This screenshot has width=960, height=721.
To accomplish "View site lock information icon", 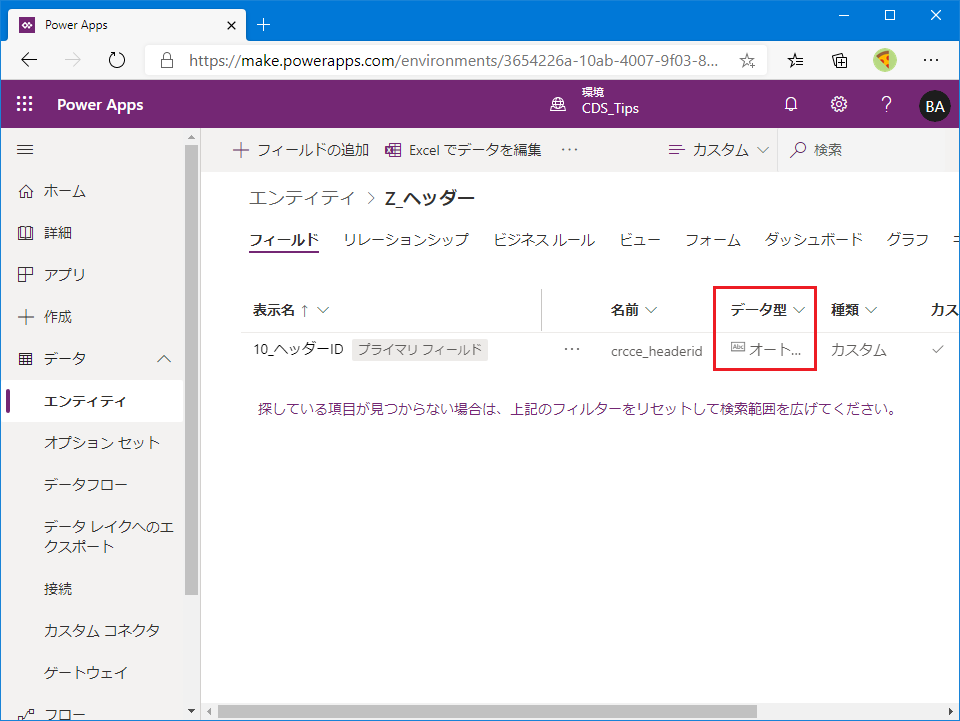I will point(167,60).
